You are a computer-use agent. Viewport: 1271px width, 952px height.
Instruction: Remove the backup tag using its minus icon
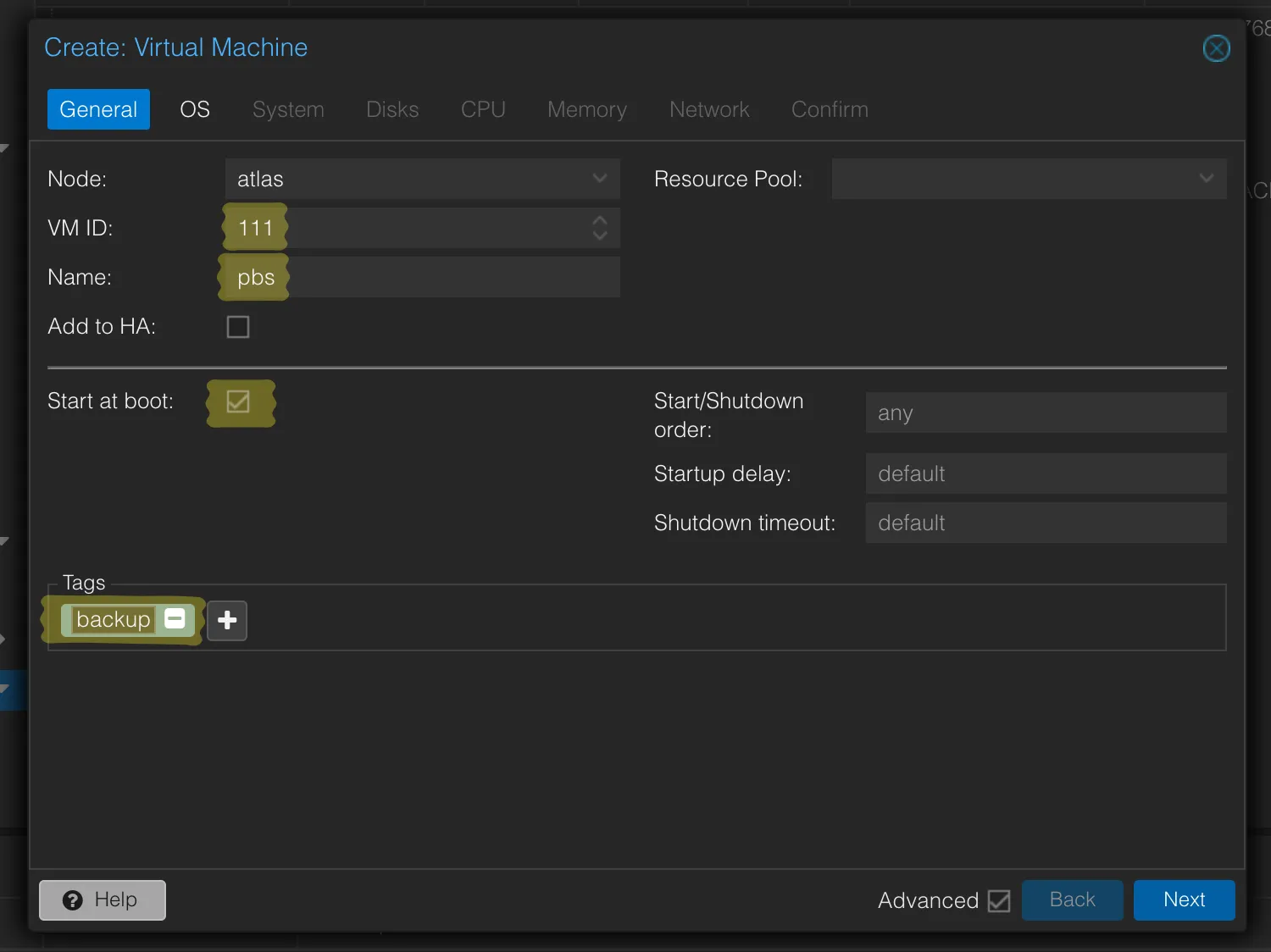(x=175, y=619)
